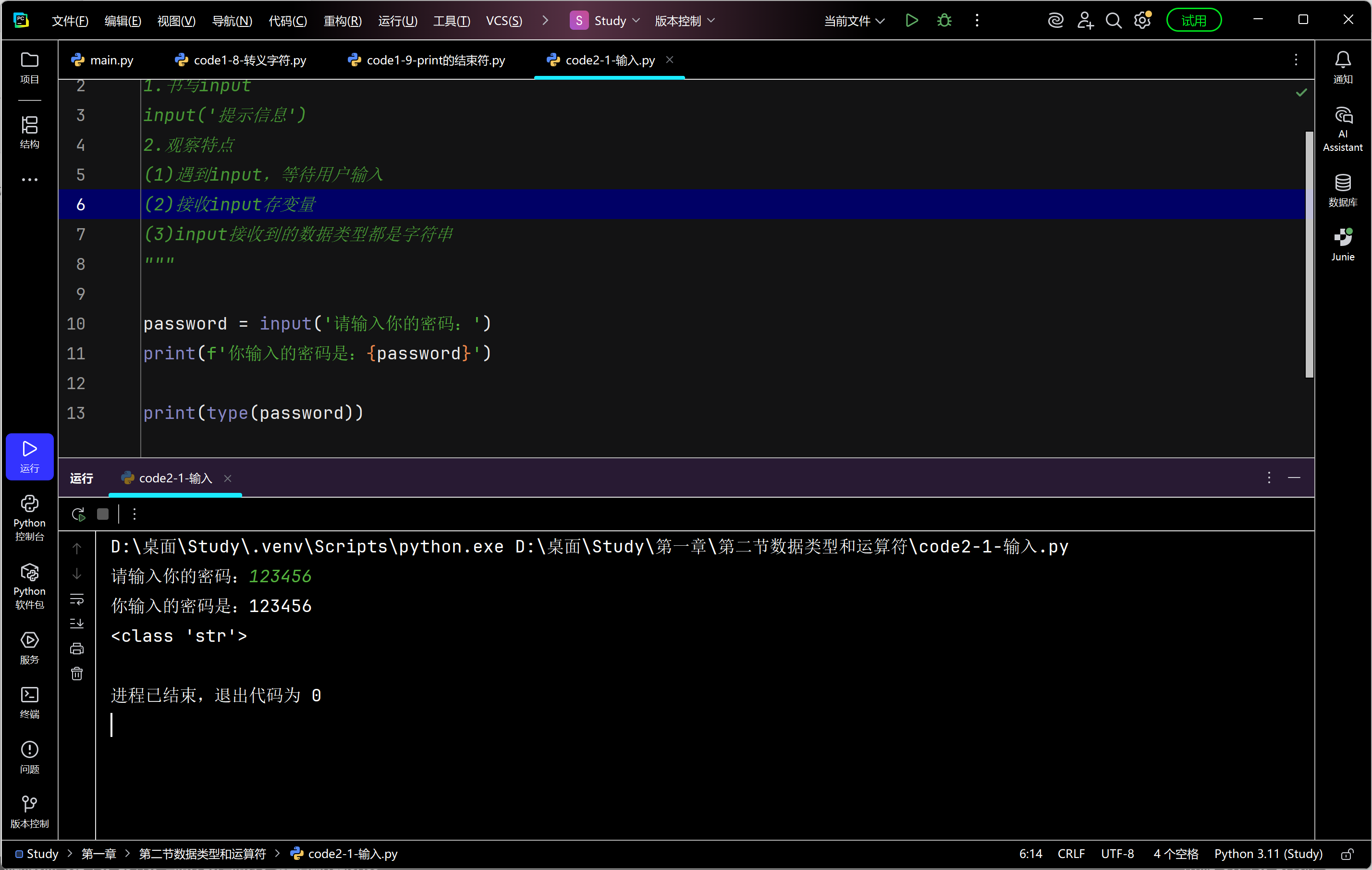Switch to the main.py editor tab
Image resolution: width=1372 pixels, height=870 pixels.
click(103, 60)
